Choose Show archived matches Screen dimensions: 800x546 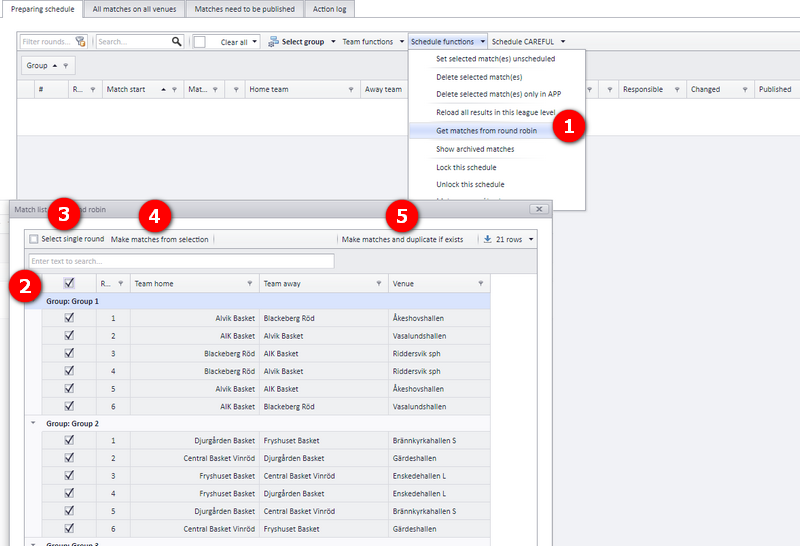point(475,149)
